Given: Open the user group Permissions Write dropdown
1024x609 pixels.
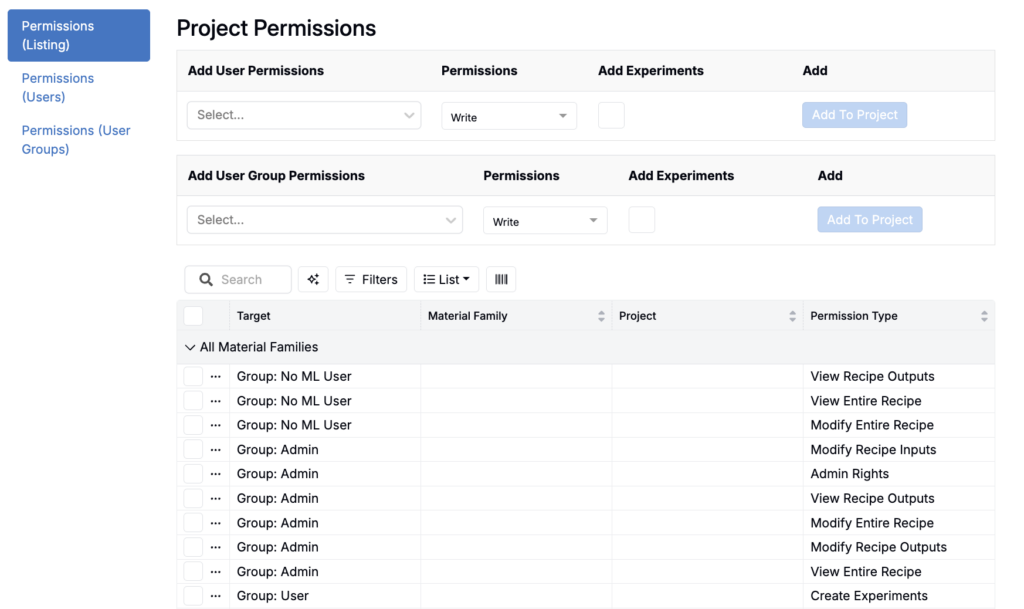Looking at the screenshot, I should pos(545,221).
